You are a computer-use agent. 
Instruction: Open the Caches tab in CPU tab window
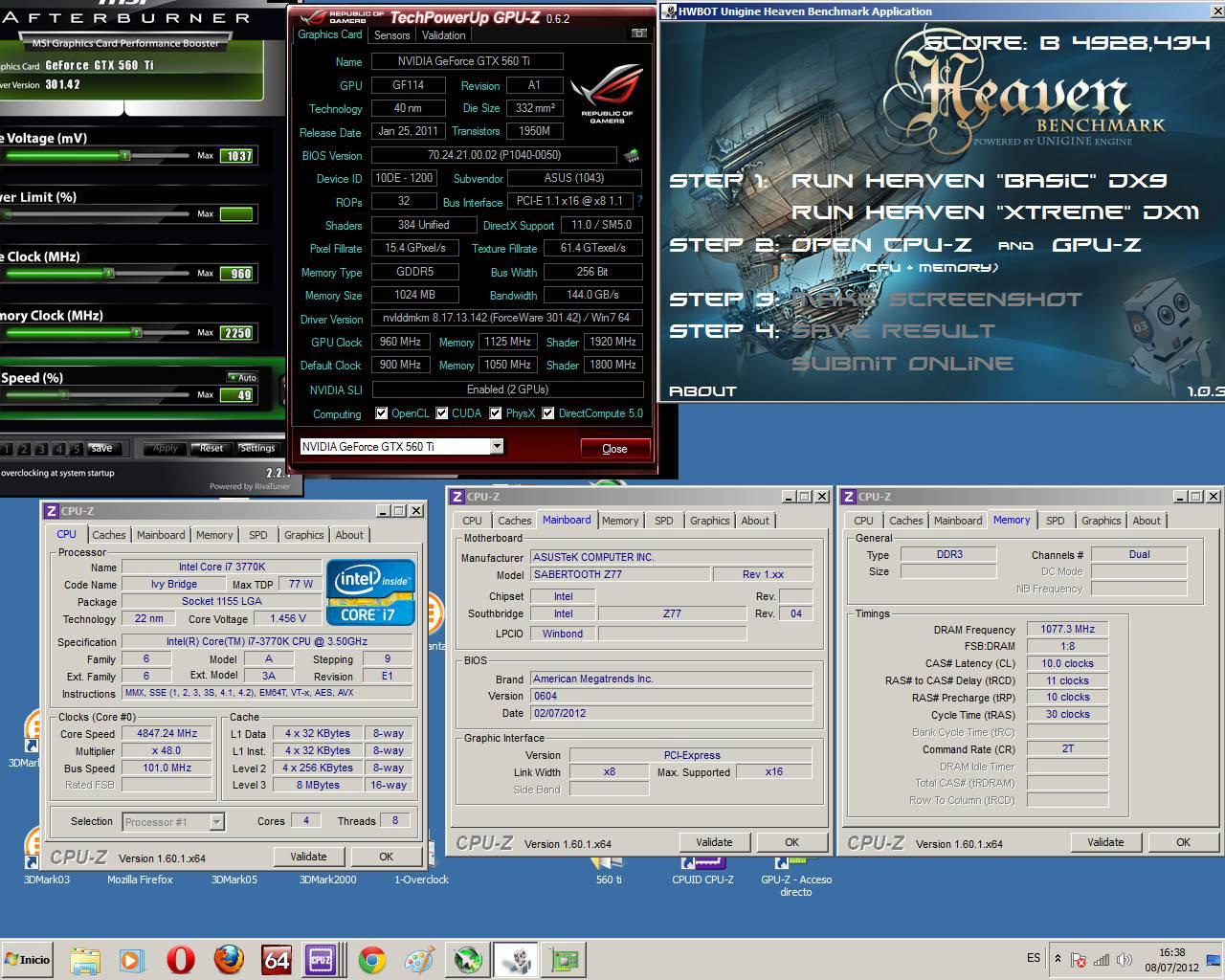[109, 535]
